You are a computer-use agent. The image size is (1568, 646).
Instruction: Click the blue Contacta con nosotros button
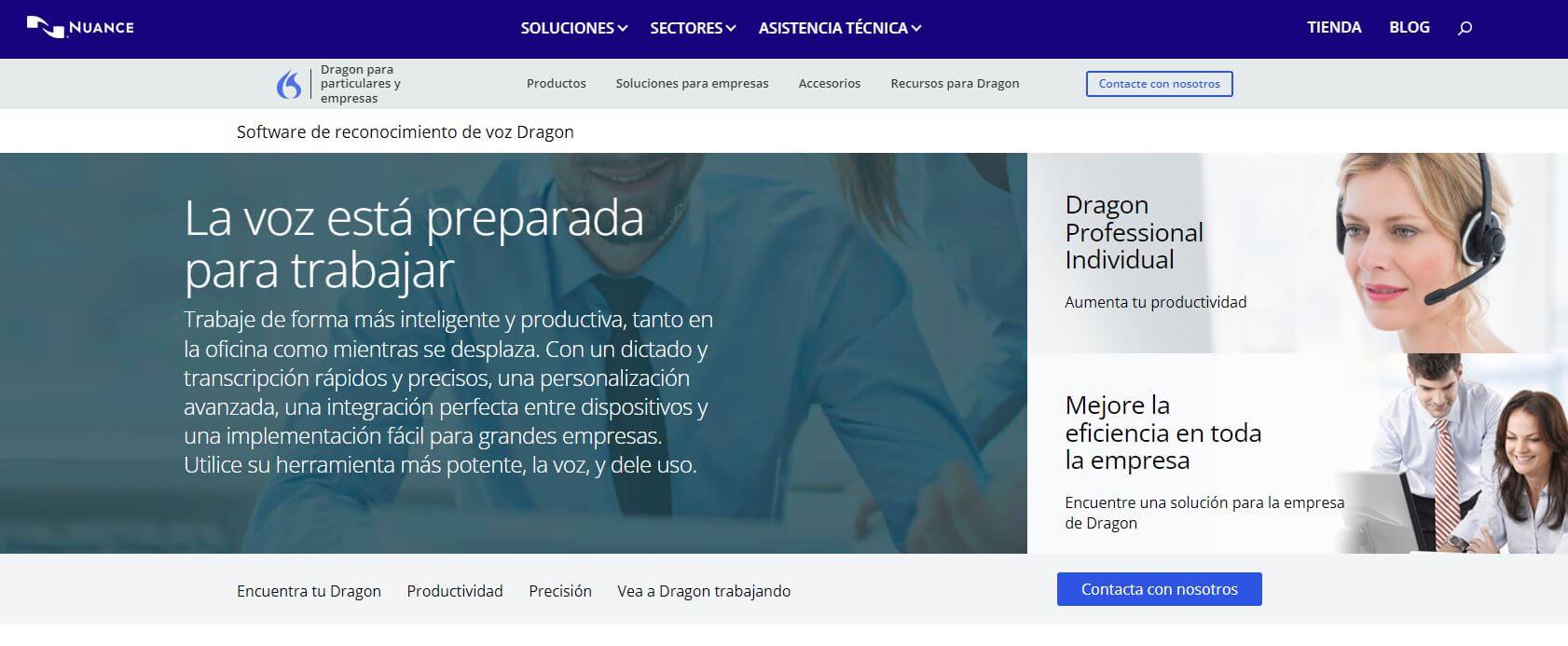[x=1159, y=589]
